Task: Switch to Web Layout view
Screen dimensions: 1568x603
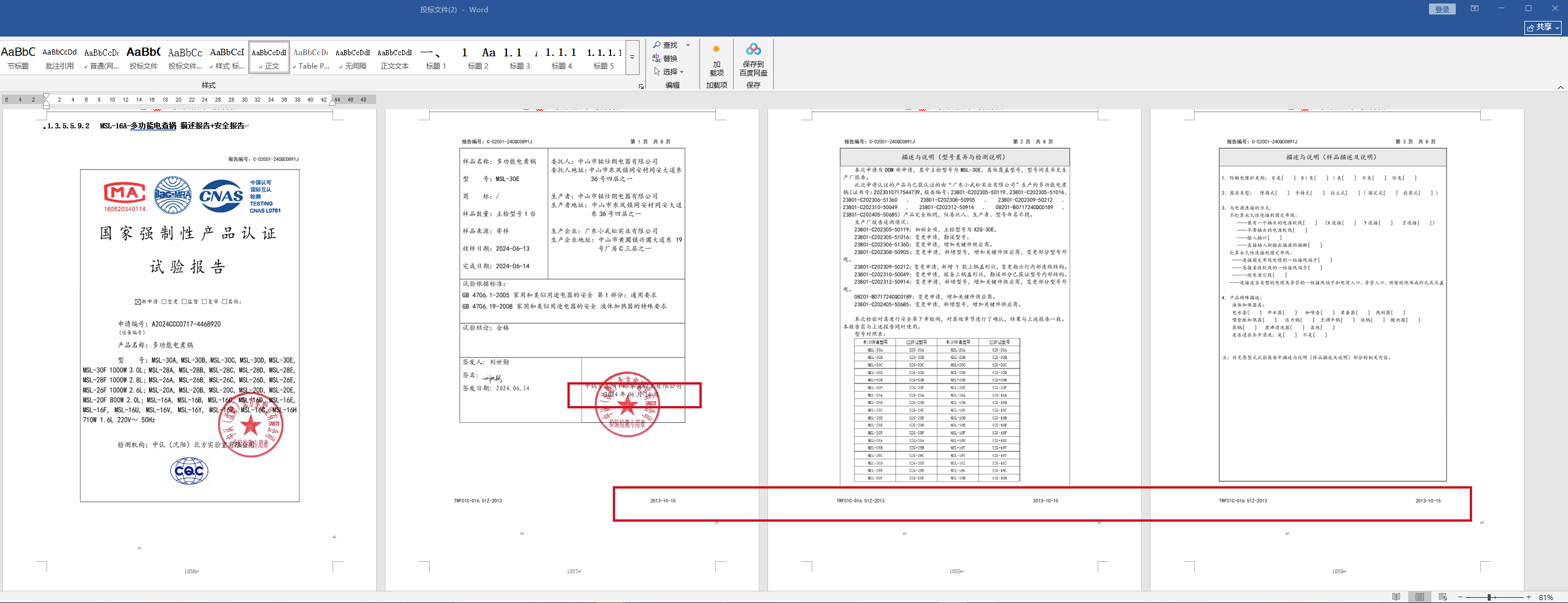Action: pos(1442,597)
